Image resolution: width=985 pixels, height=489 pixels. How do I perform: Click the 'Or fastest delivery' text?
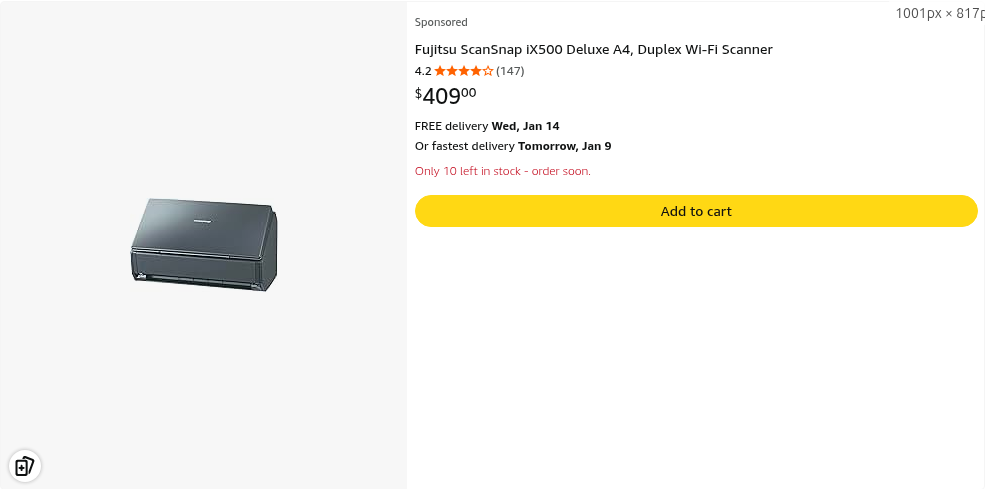tap(465, 146)
